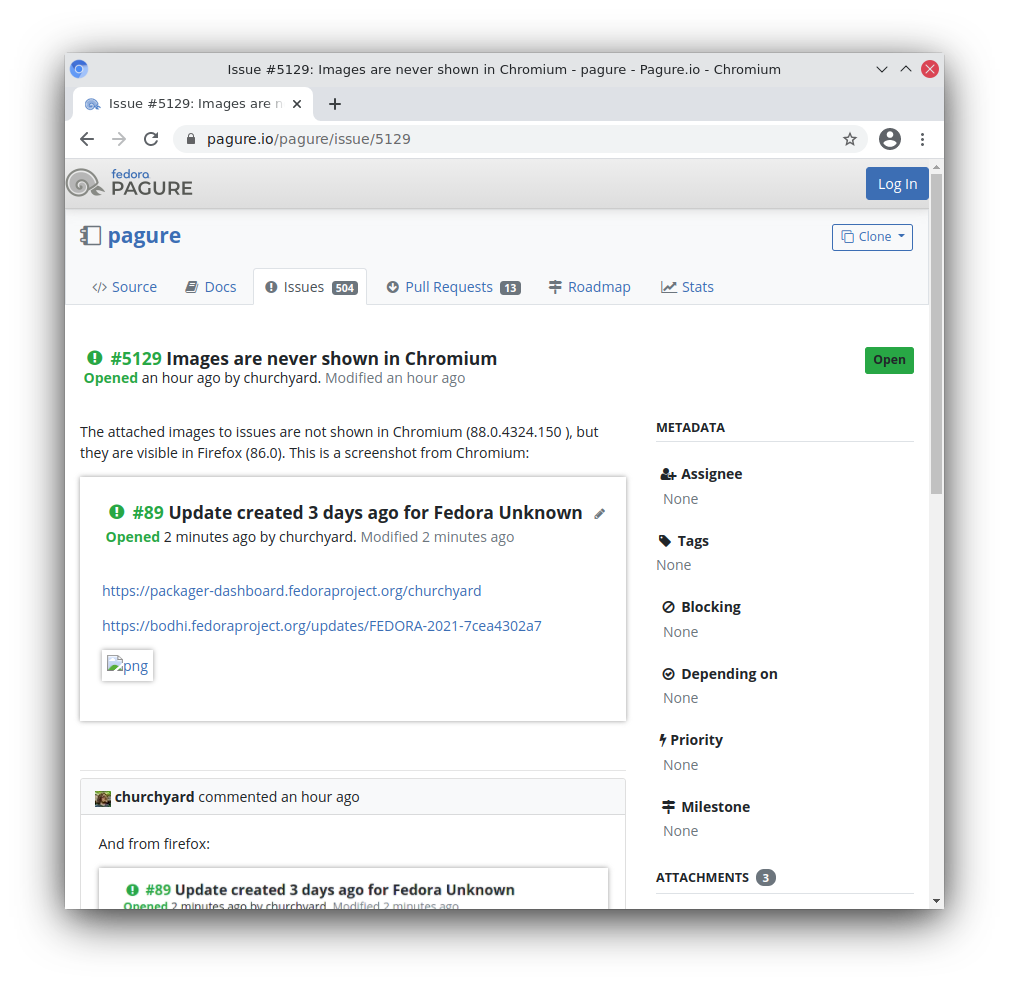Click the Tags label icon
The image size is (1009, 986).
[x=665, y=541]
